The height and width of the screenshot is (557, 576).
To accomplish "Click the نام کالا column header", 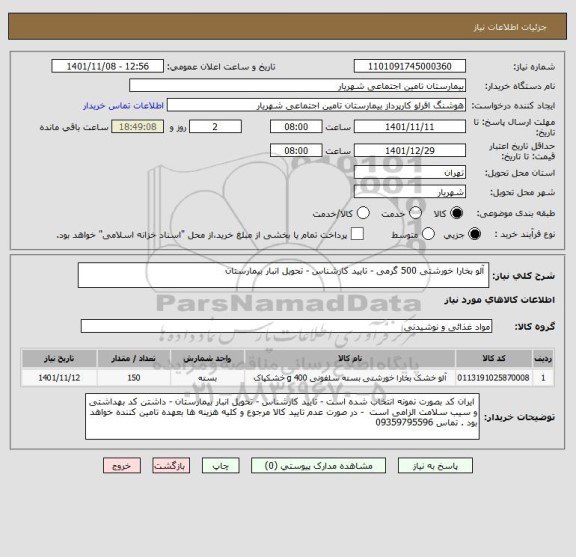I will click(350, 358).
